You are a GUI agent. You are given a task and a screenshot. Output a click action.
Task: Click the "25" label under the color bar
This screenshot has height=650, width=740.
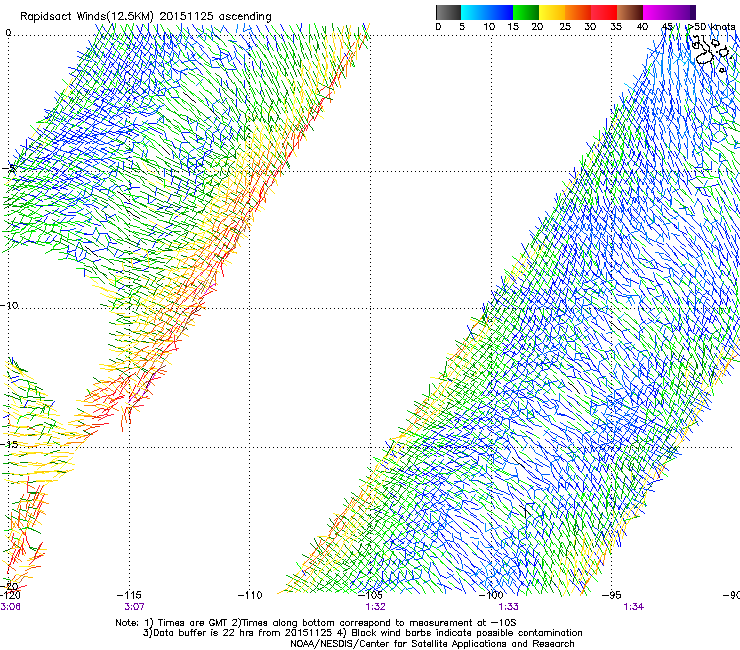[565, 27]
